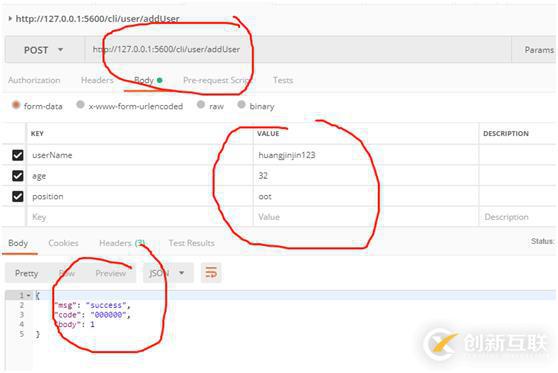Click the request URL input field
The width and height of the screenshot is (558, 373).
click(298, 49)
